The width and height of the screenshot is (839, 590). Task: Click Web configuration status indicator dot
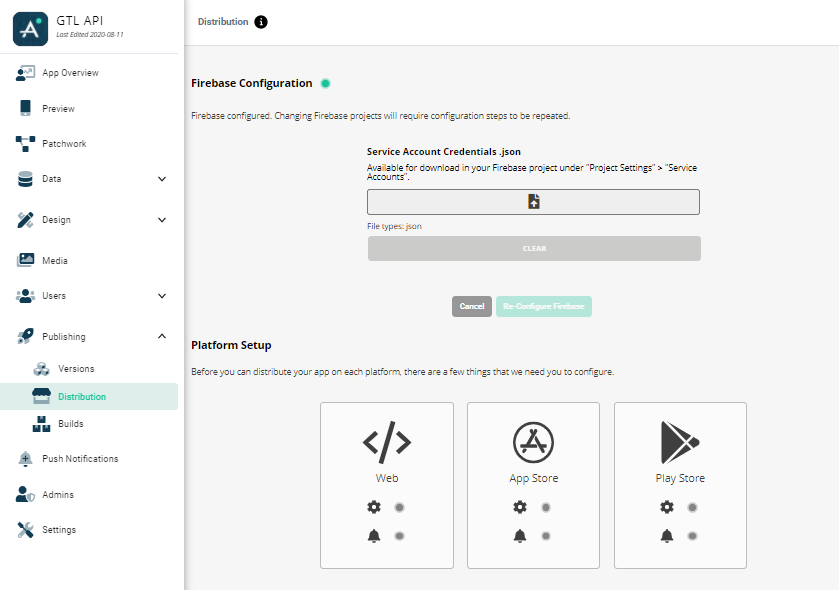(x=399, y=507)
